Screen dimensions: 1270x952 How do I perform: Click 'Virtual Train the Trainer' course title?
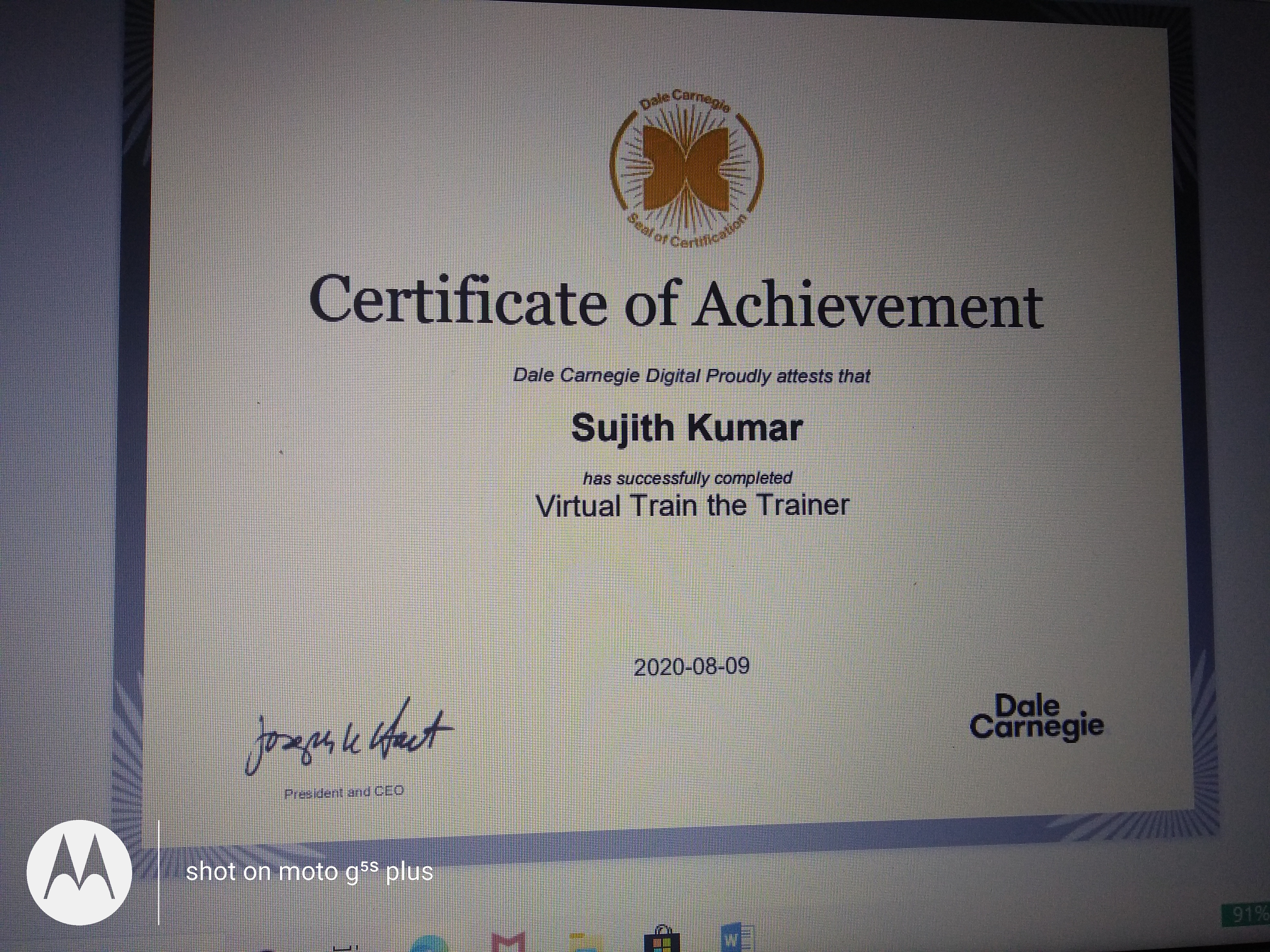coord(692,506)
